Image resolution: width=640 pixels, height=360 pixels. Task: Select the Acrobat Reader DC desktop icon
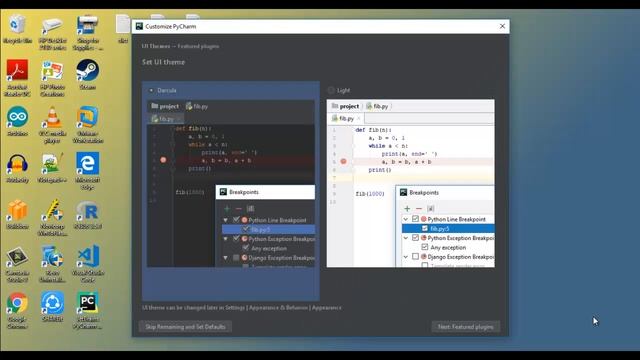(x=17, y=78)
